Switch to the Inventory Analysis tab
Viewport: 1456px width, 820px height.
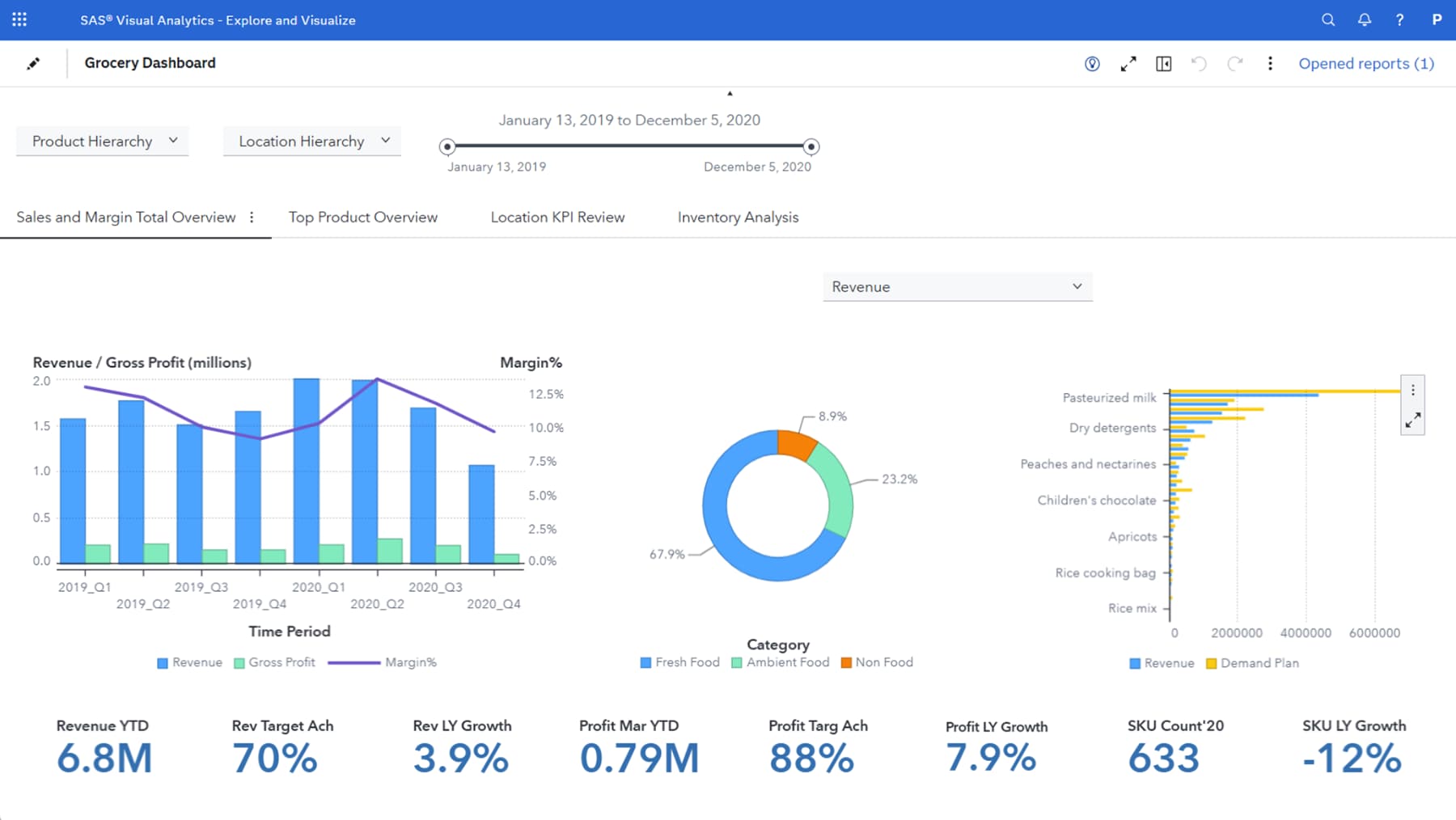pyautogui.click(x=737, y=217)
